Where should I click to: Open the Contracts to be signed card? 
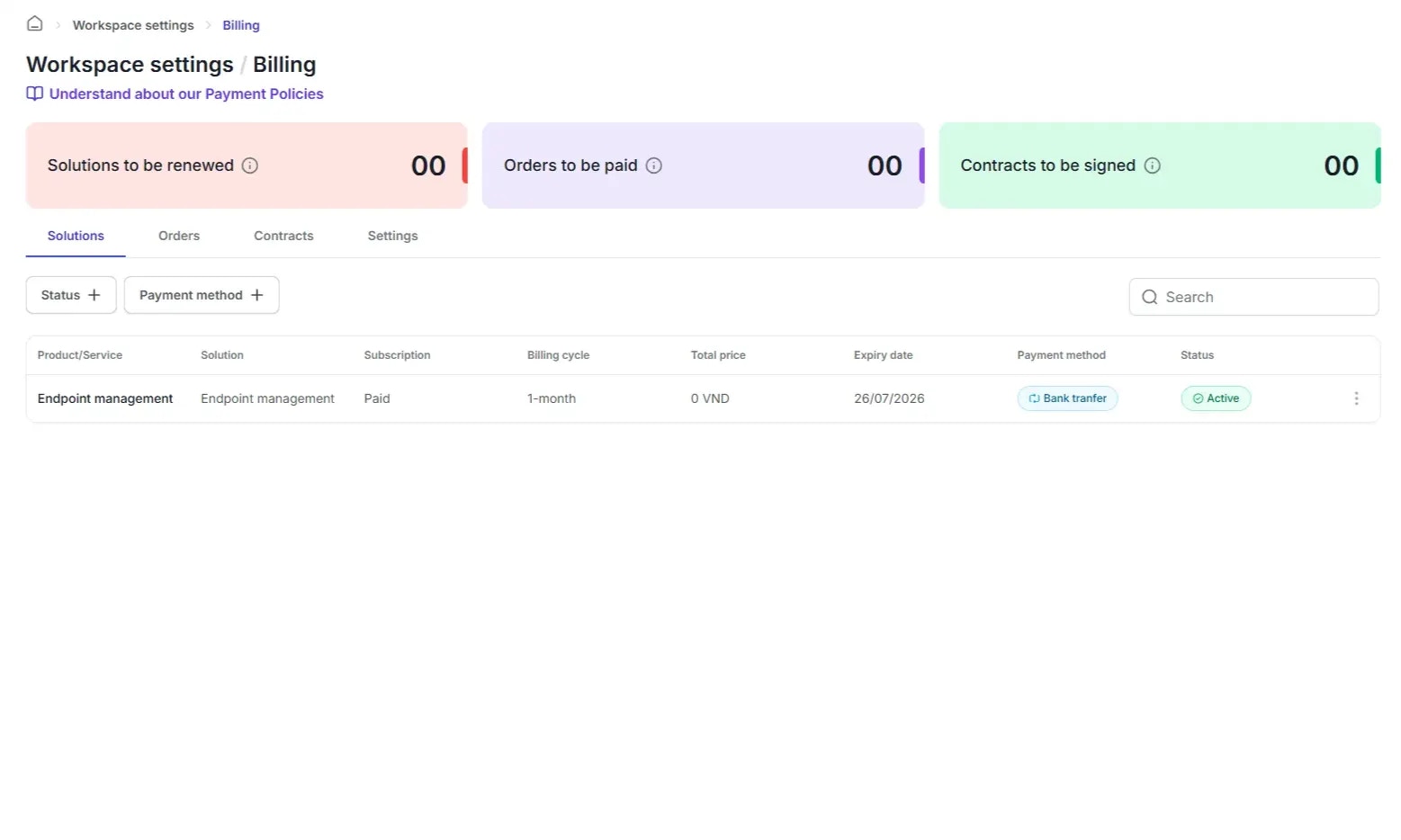(1160, 165)
